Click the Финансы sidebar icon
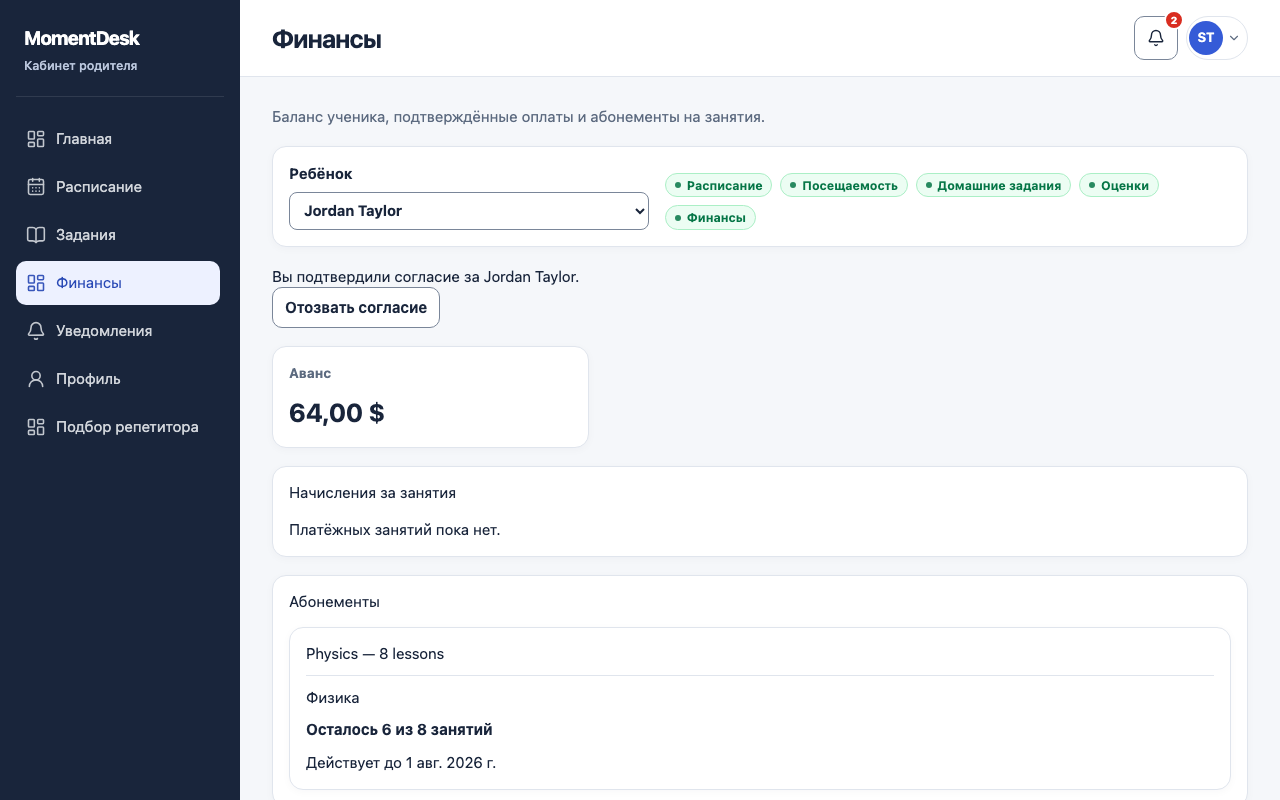Image resolution: width=1280 pixels, height=800 pixels. pyautogui.click(x=36, y=283)
